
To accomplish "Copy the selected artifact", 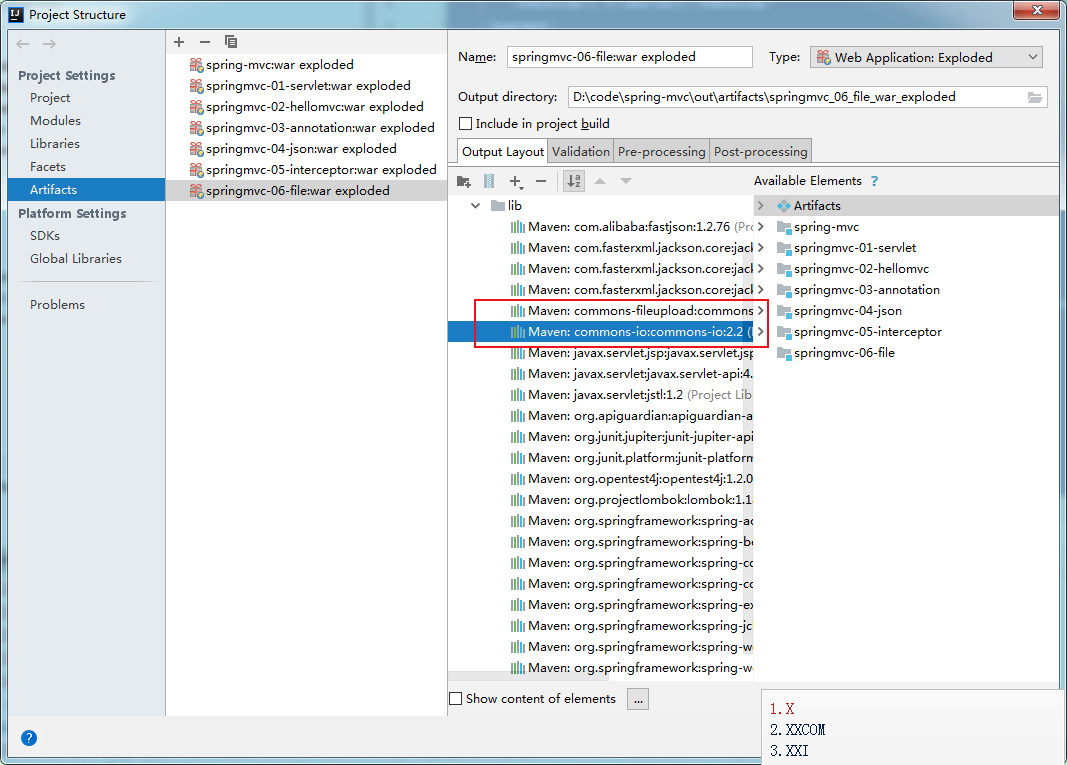I will [231, 42].
